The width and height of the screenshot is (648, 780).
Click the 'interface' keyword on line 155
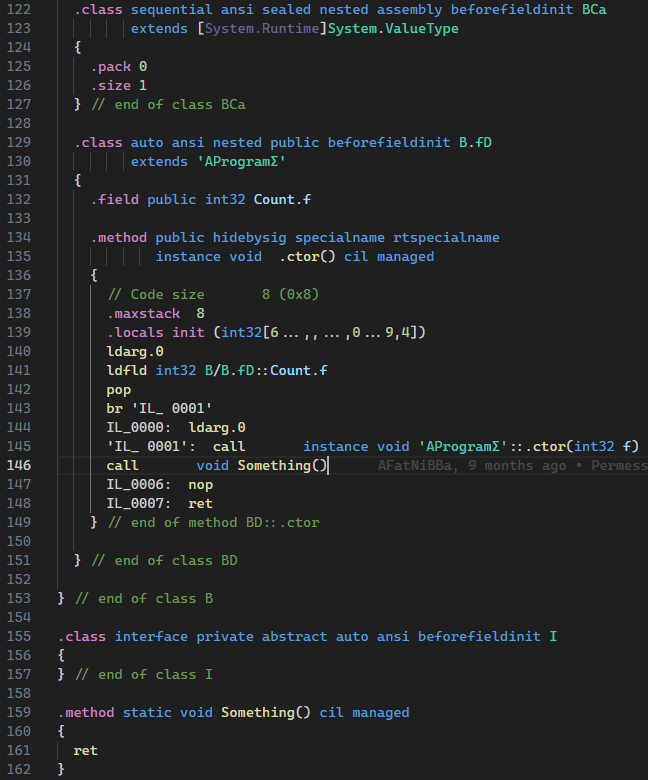tap(151, 637)
